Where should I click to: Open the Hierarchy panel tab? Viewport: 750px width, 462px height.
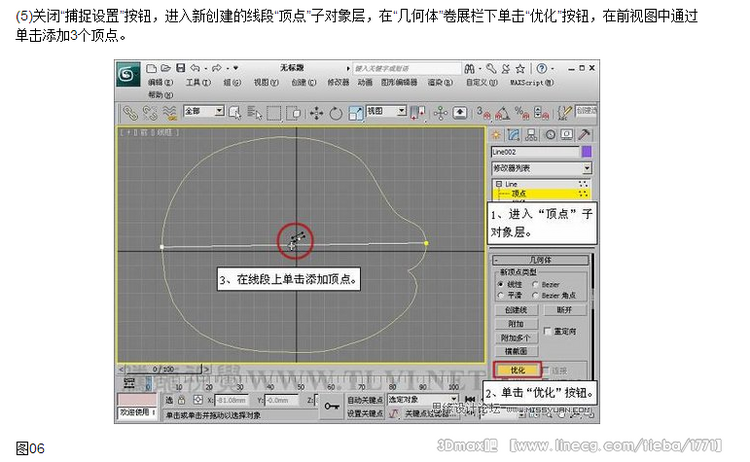pyautogui.click(x=531, y=135)
